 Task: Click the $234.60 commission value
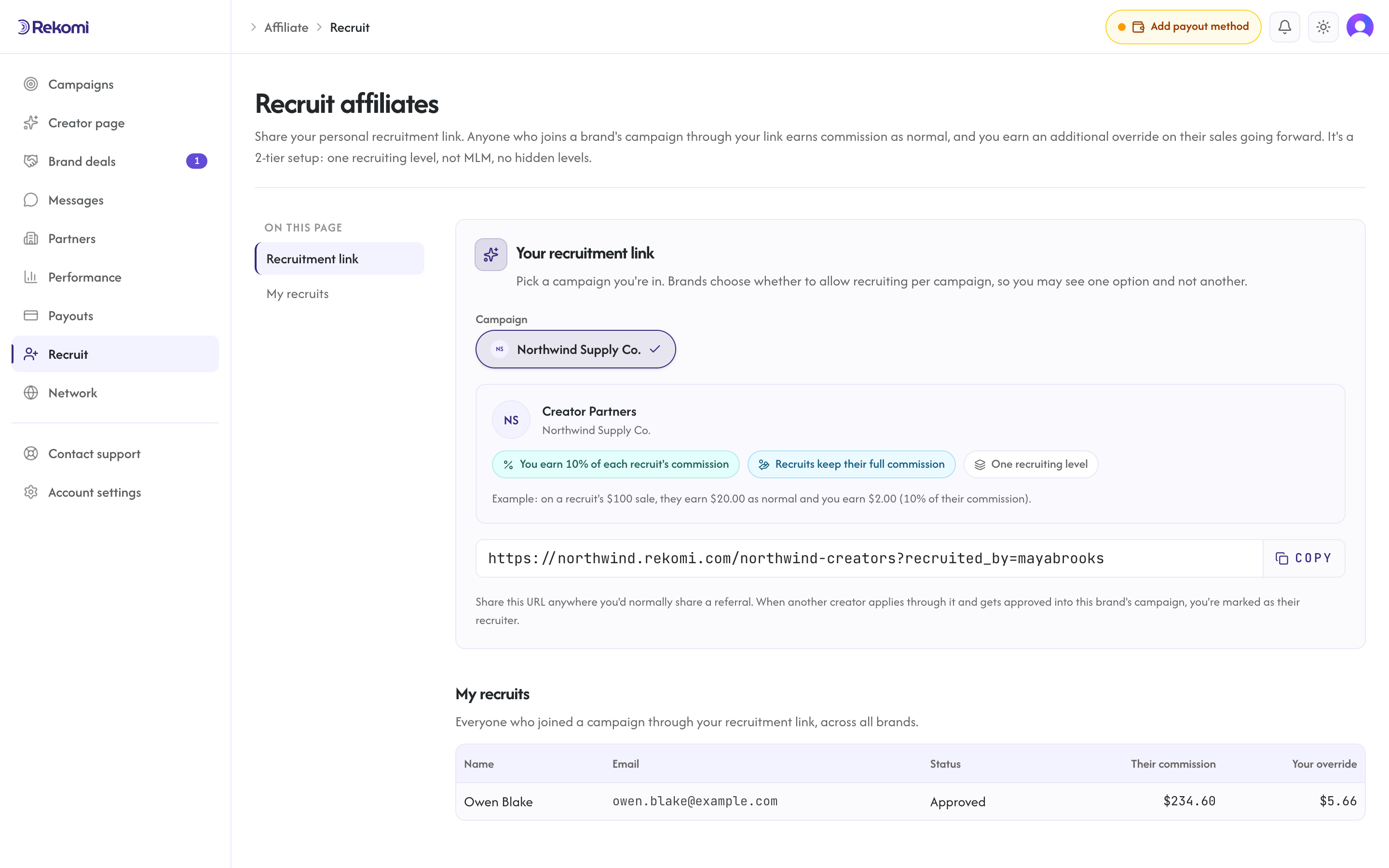coord(1189,801)
